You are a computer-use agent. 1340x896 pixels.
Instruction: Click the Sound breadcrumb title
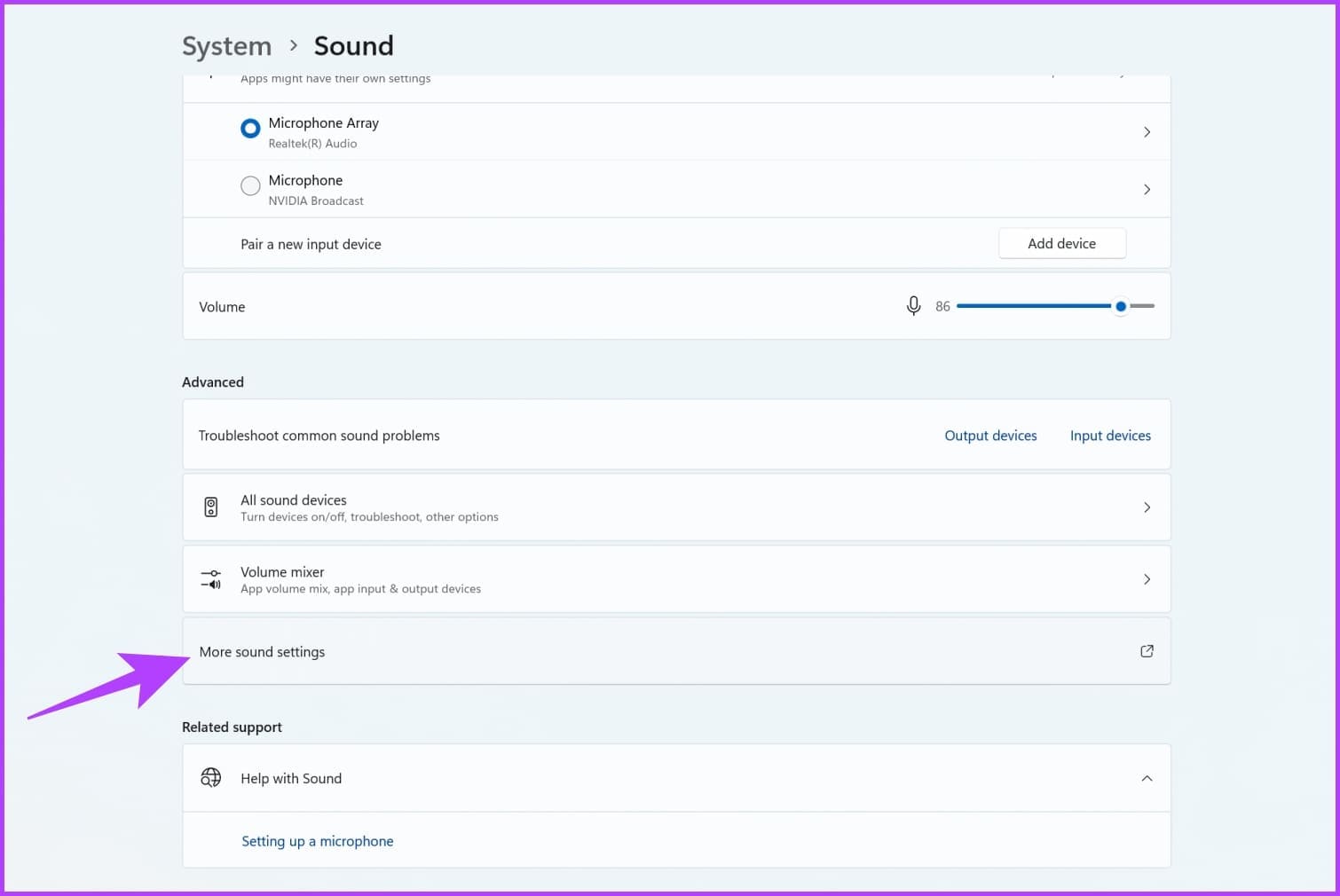[353, 46]
